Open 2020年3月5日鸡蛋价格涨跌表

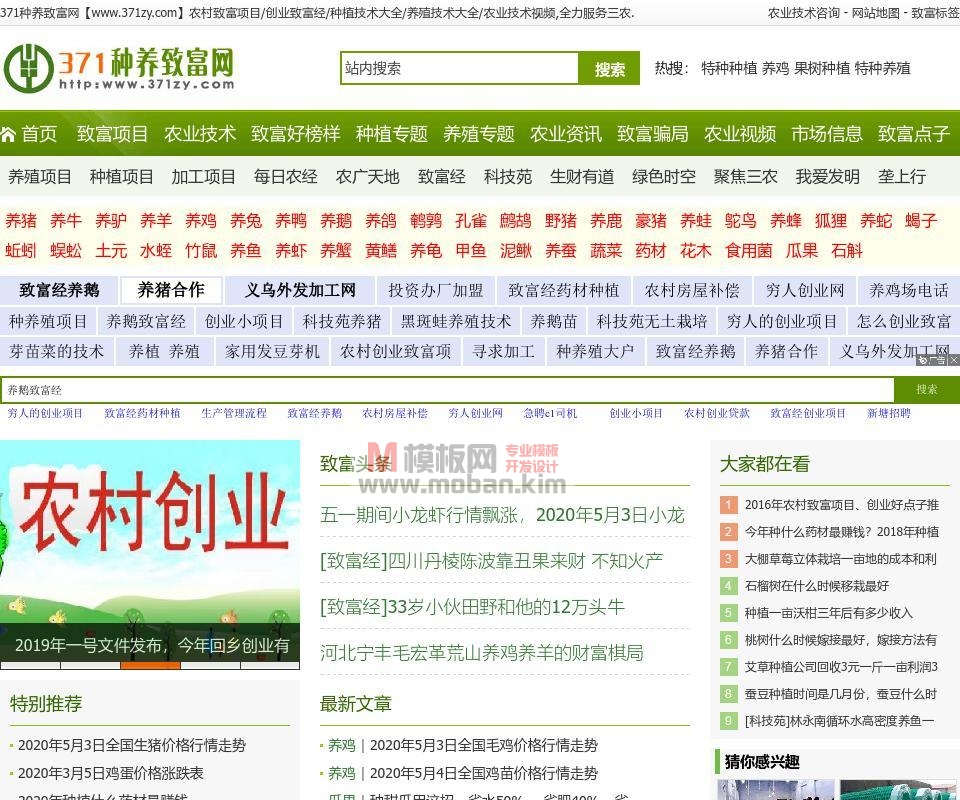[110, 773]
